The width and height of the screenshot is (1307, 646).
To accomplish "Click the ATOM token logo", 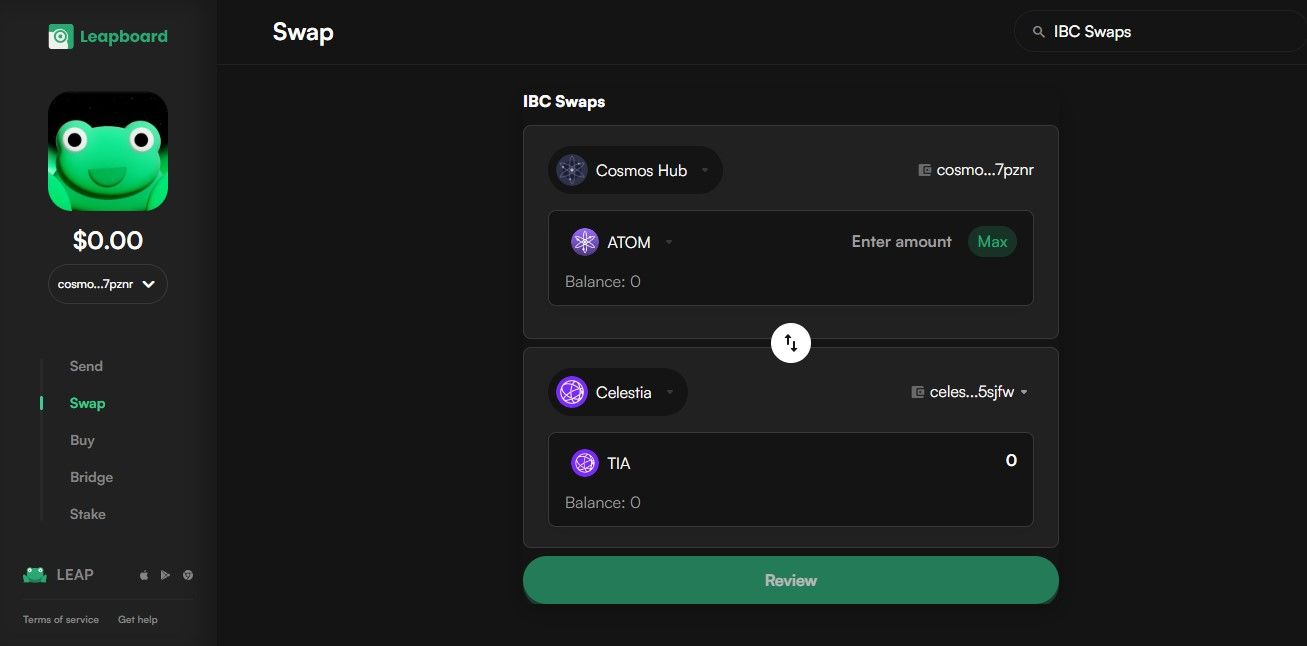I will point(584,242).
